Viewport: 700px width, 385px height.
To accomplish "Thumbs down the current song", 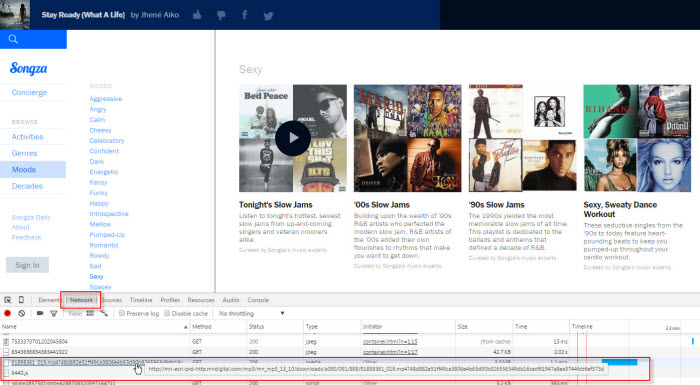I will pos(221,16).
